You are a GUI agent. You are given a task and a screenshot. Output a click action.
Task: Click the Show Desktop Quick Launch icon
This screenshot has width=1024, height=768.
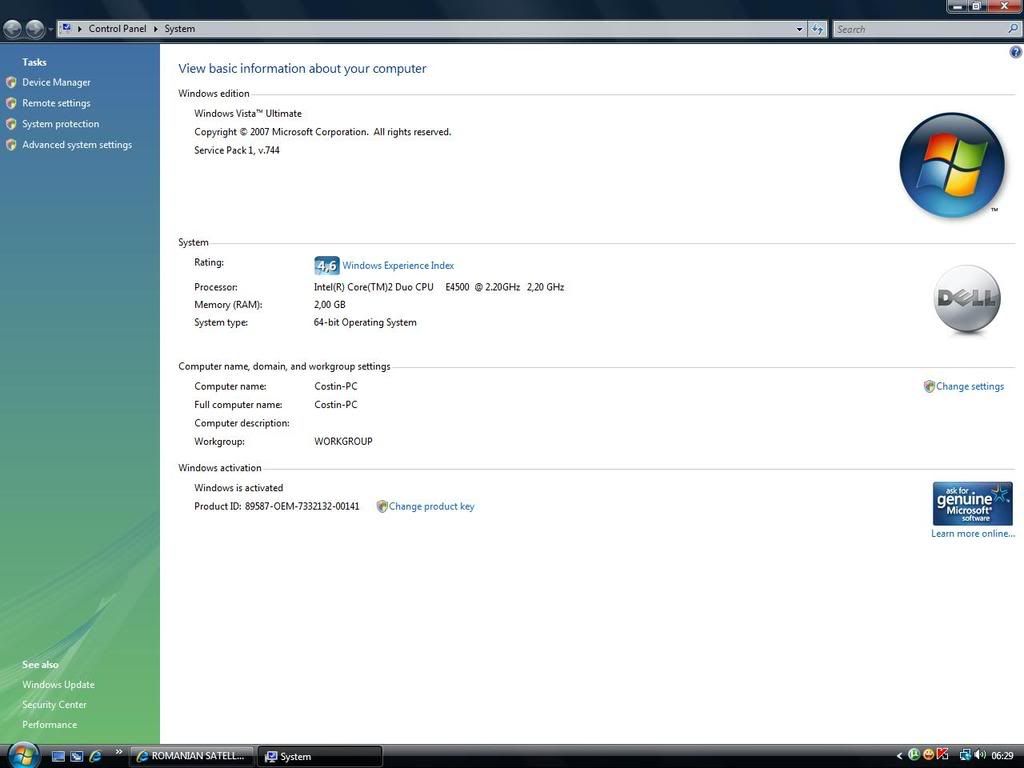click(58, 757)
